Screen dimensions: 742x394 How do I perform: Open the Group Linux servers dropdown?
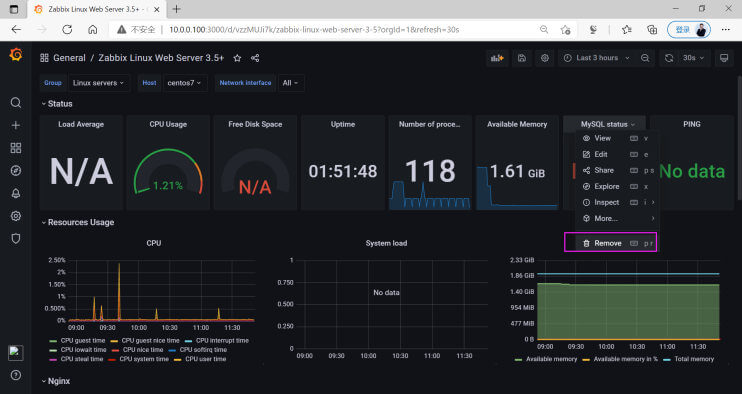98,83
